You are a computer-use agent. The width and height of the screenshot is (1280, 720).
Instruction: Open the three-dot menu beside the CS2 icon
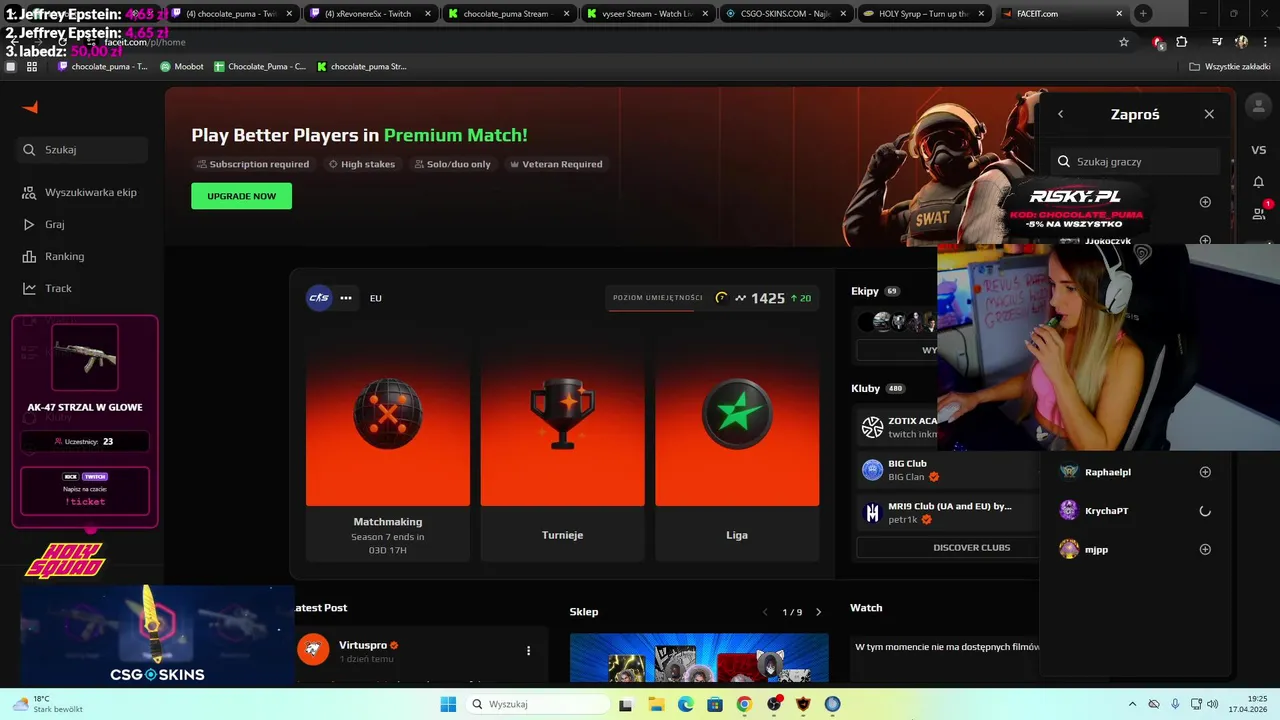pyautogui.click(x=346, y=298)
